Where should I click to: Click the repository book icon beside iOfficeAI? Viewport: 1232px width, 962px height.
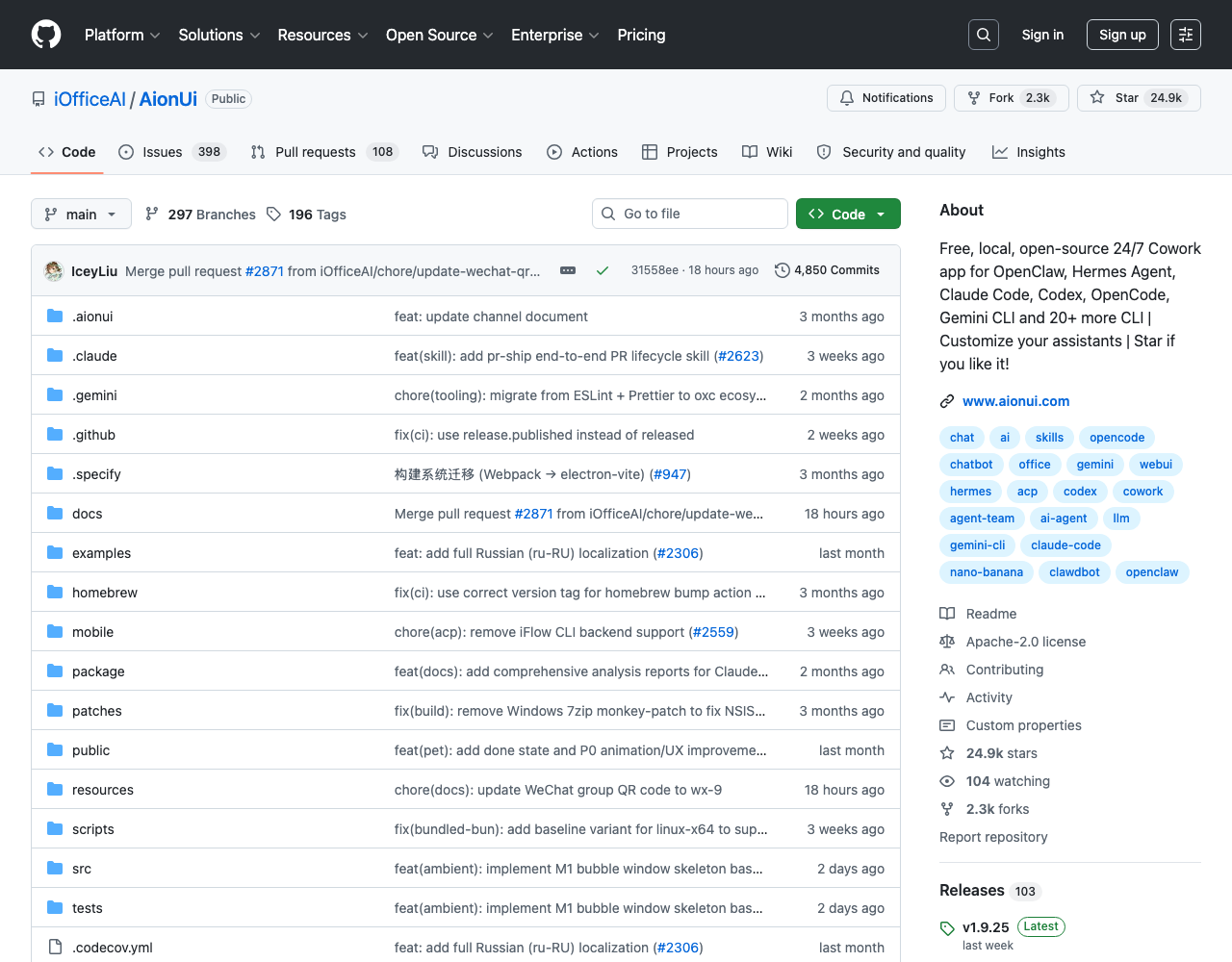coord(38,99)
